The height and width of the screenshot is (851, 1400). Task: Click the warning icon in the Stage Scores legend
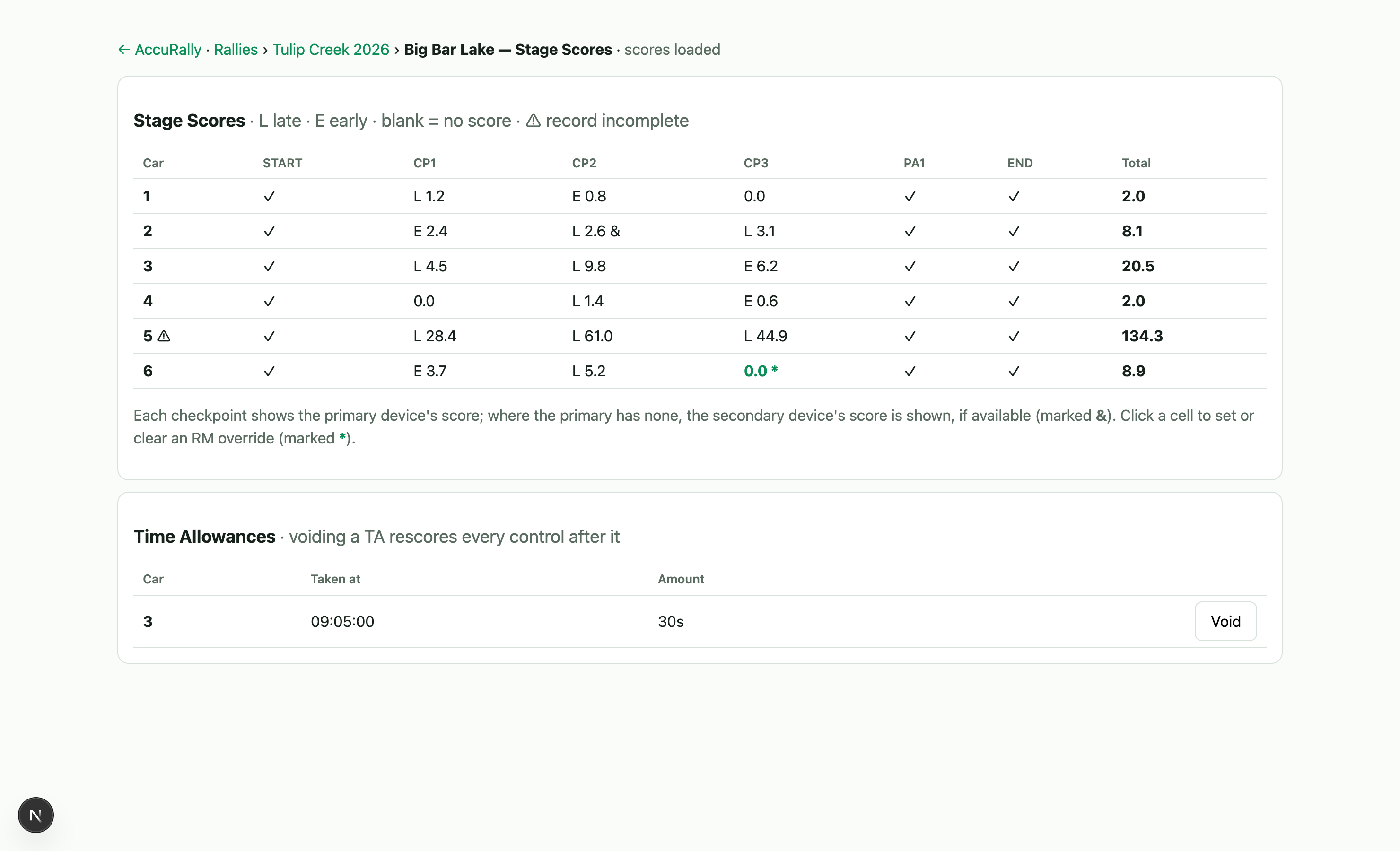click(533, 121)
